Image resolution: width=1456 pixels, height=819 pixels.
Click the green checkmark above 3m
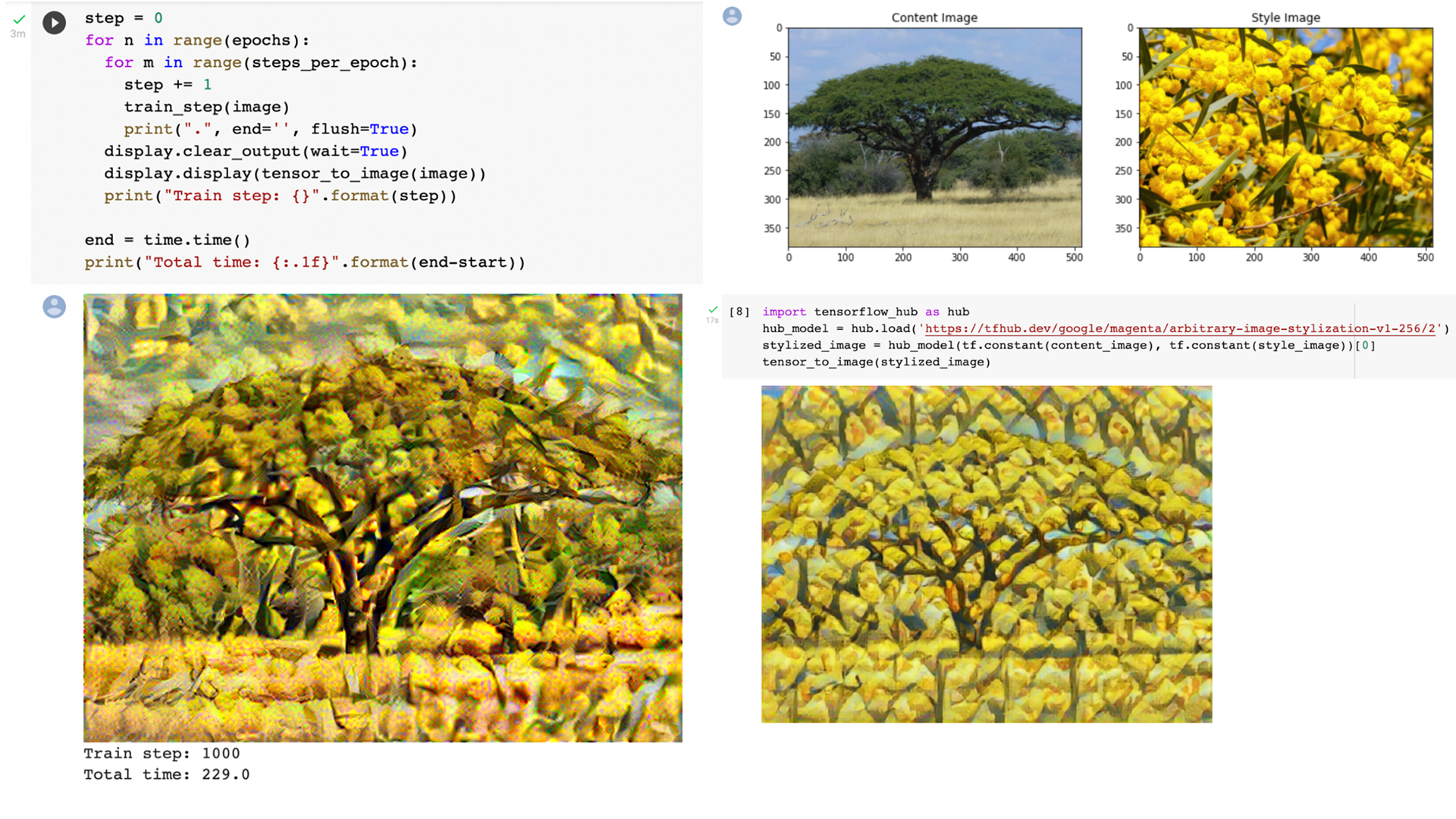click(x=19, y=19)
